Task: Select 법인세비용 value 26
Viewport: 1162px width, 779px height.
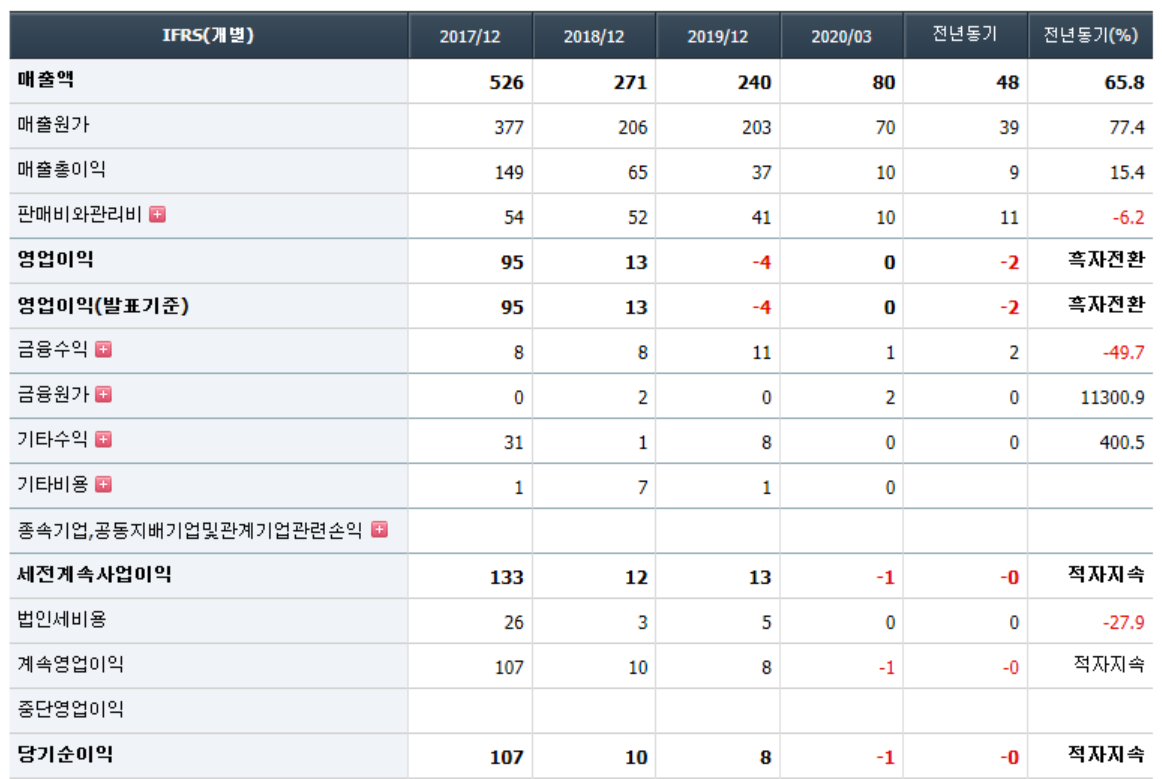Action: (x=514, y=622)
